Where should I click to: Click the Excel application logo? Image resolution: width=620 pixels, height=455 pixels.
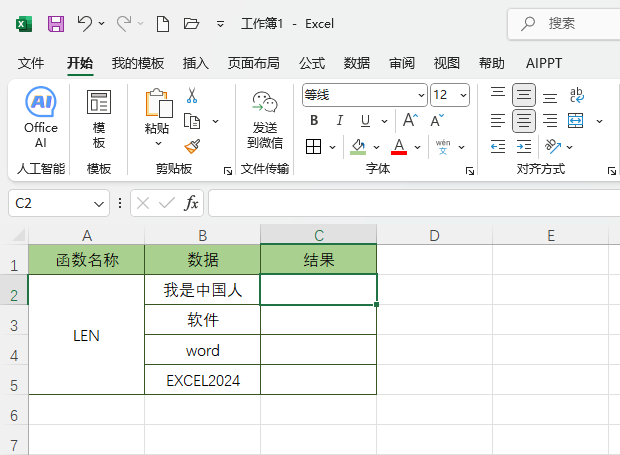pyautogui.click(x=24, y=24)
